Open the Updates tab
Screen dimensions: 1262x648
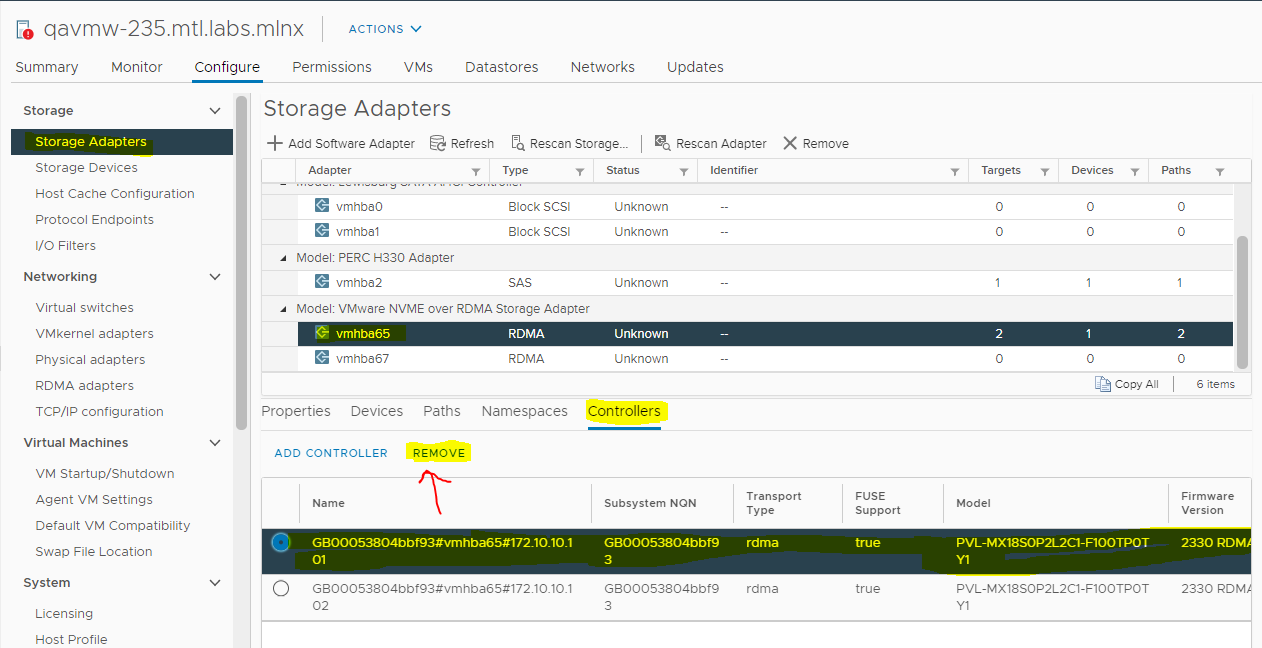(695, 67)
